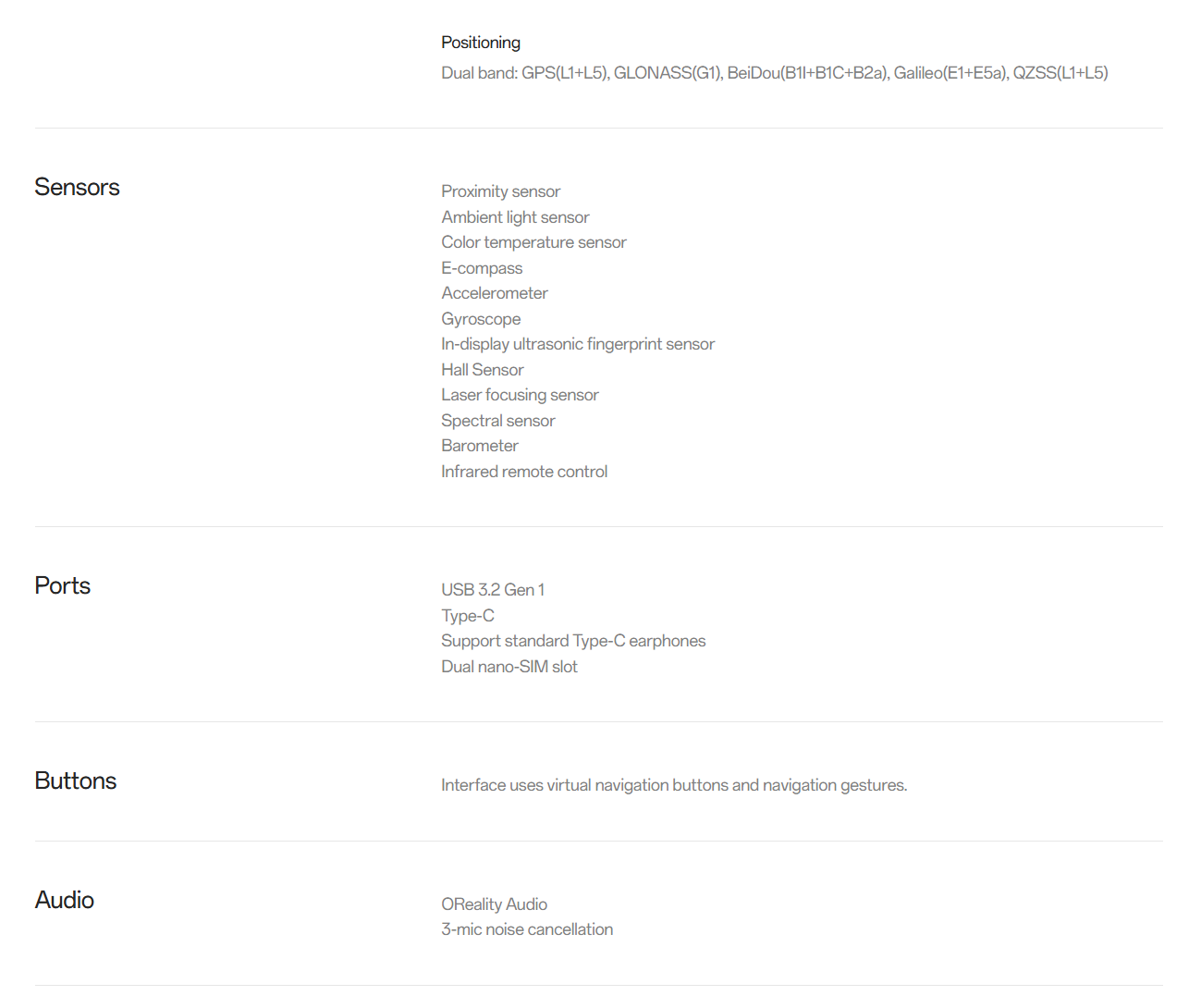Click In-display ultrasonic fingerprint sensor text

point(577,344)
